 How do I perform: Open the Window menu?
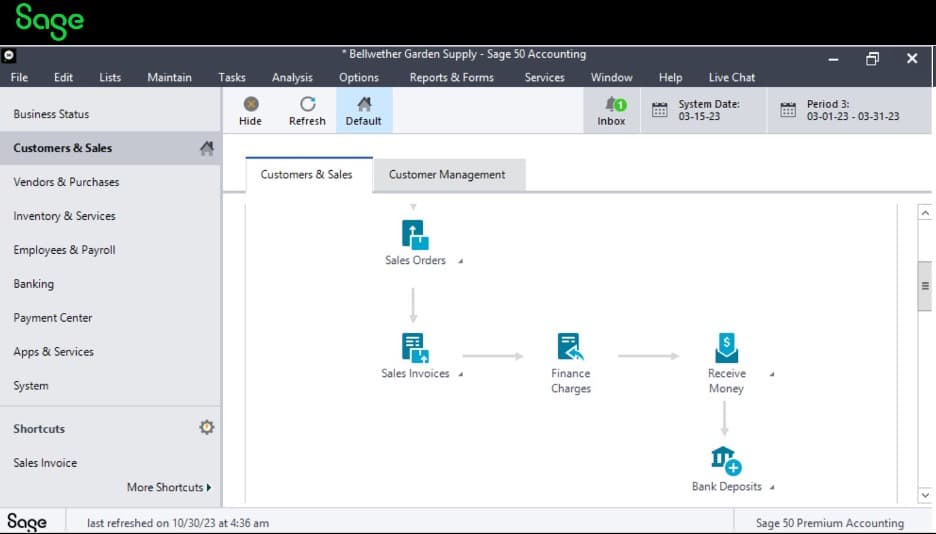(611, 78)
